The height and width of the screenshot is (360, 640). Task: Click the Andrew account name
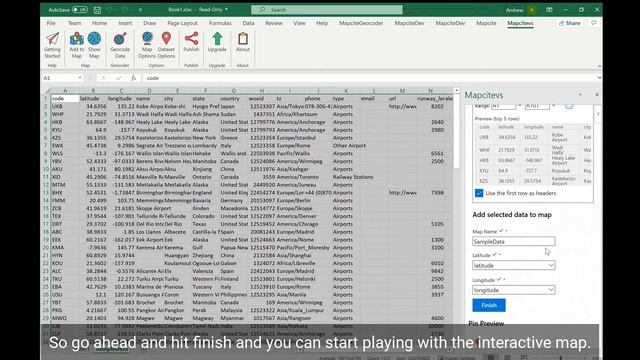[514, 10]
